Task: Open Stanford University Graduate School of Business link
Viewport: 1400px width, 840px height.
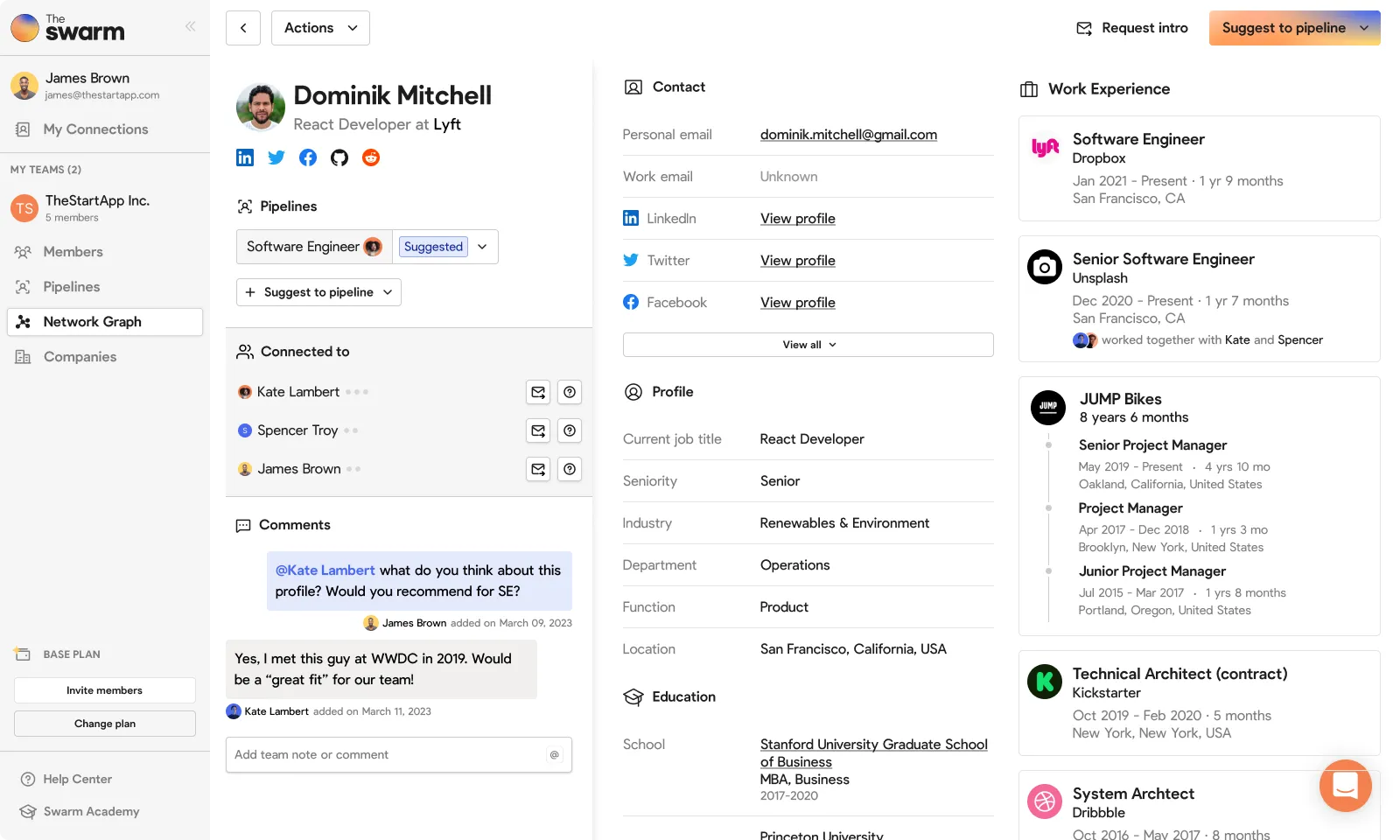Action: (874, 753)
